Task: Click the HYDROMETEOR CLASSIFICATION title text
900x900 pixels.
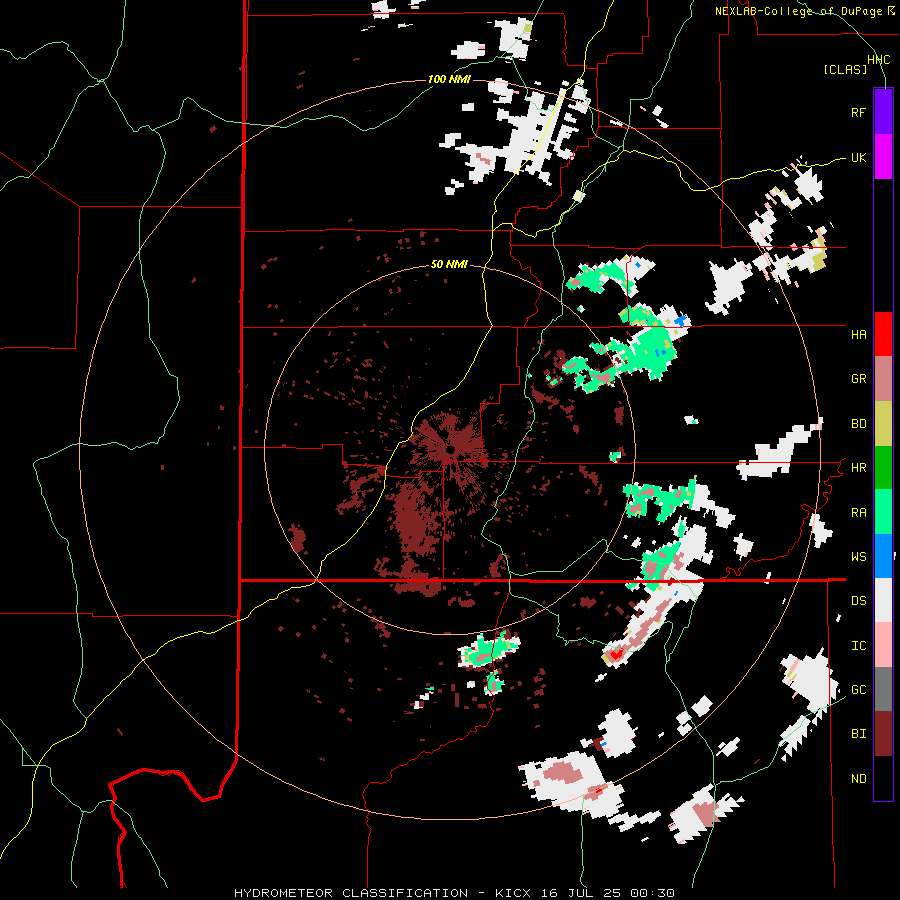Action: pos(351,893)
